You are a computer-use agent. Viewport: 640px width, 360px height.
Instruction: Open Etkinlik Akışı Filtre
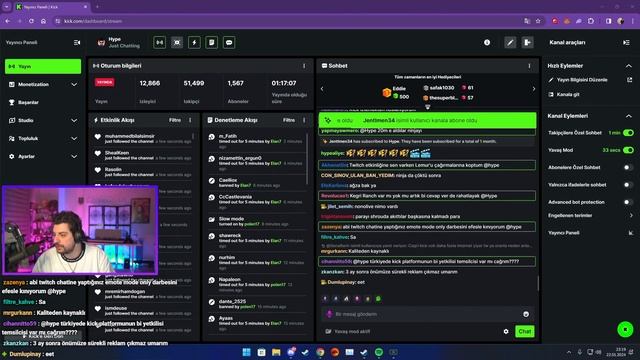coord(175,120)
